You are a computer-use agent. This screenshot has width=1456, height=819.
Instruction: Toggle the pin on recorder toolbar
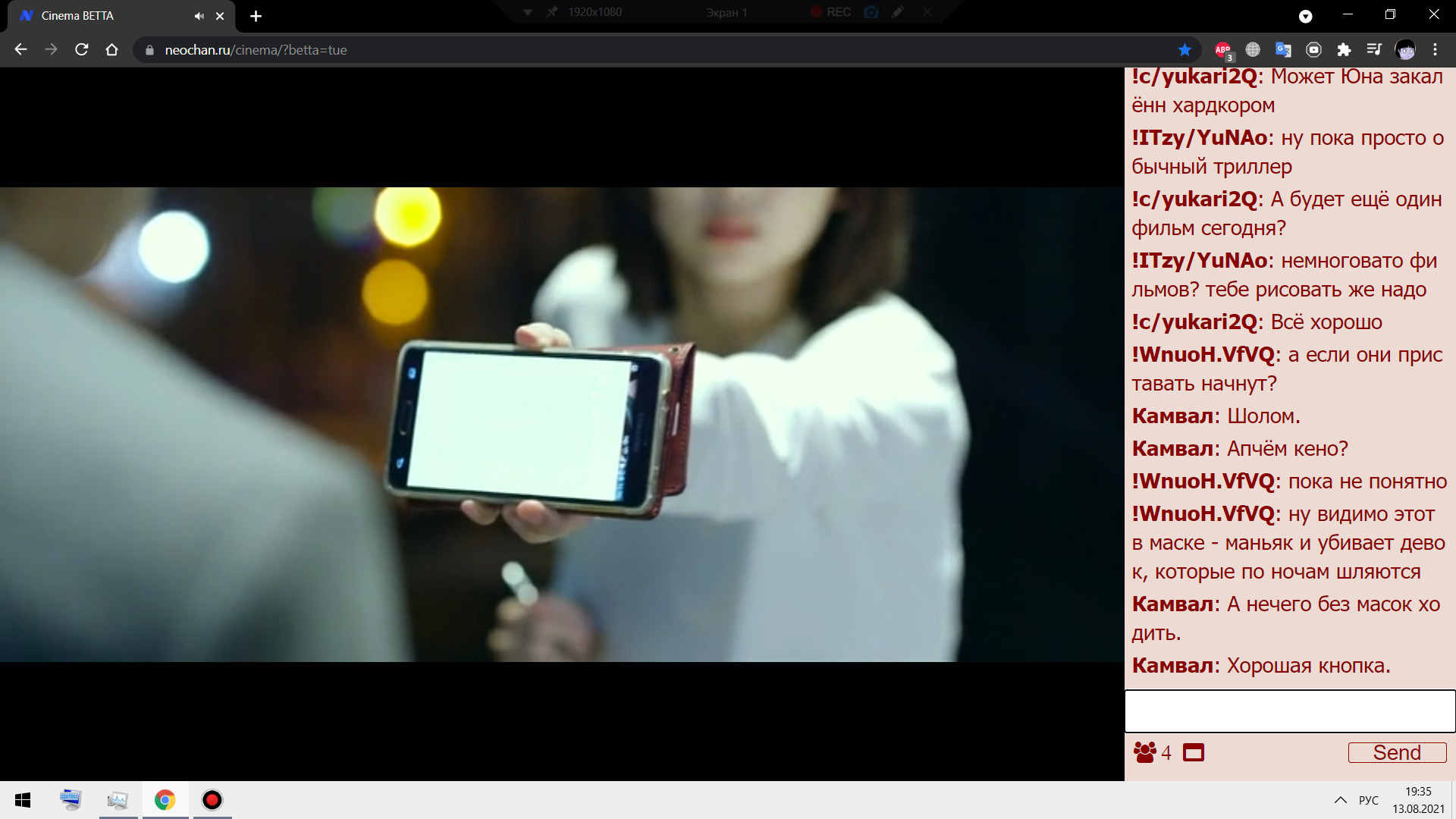[x=552, y=12]
